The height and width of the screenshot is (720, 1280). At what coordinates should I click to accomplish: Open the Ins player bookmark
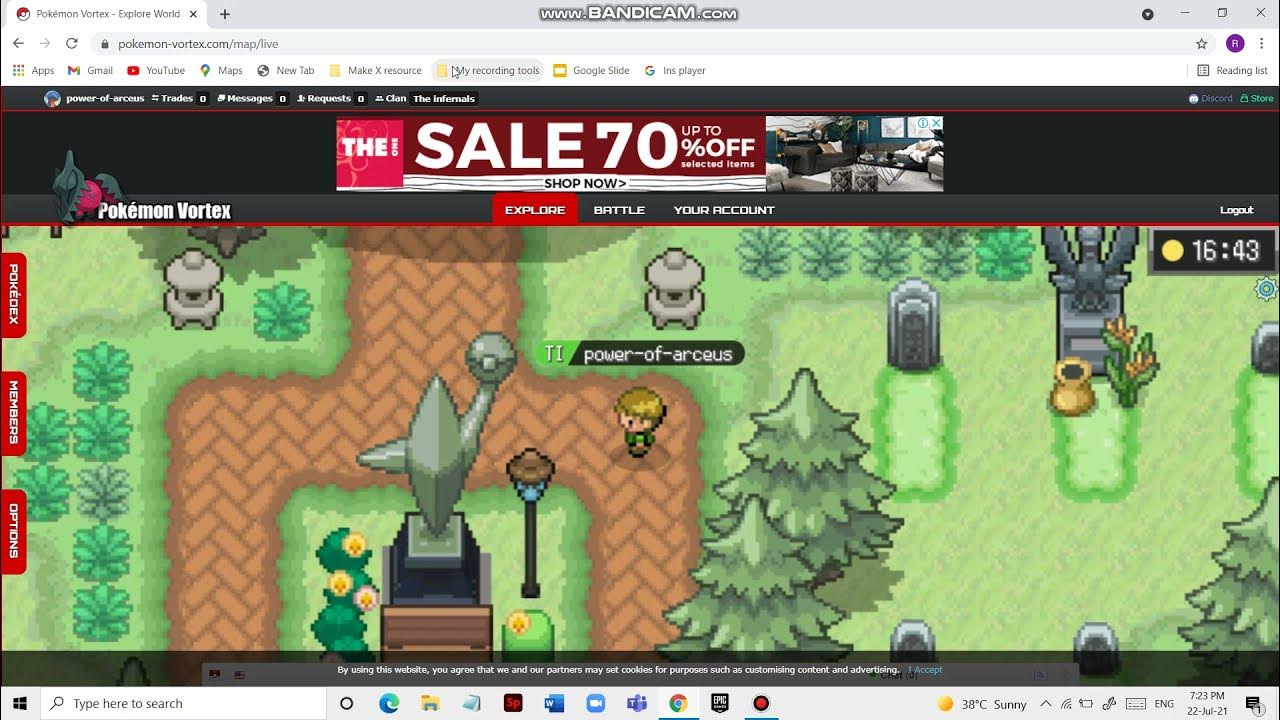point(675,71)
